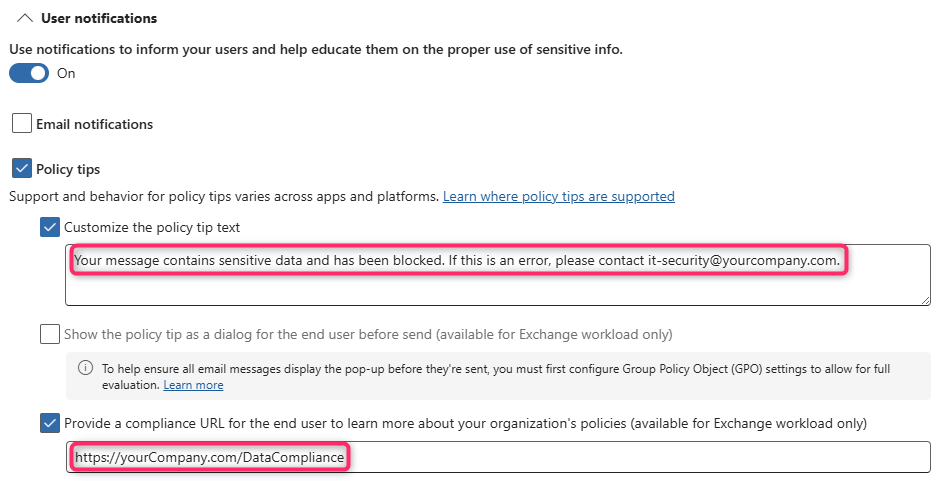
Task: Uncheck the Policy tips checkbox
Action: pyautogui.click(x=22, y=169)
